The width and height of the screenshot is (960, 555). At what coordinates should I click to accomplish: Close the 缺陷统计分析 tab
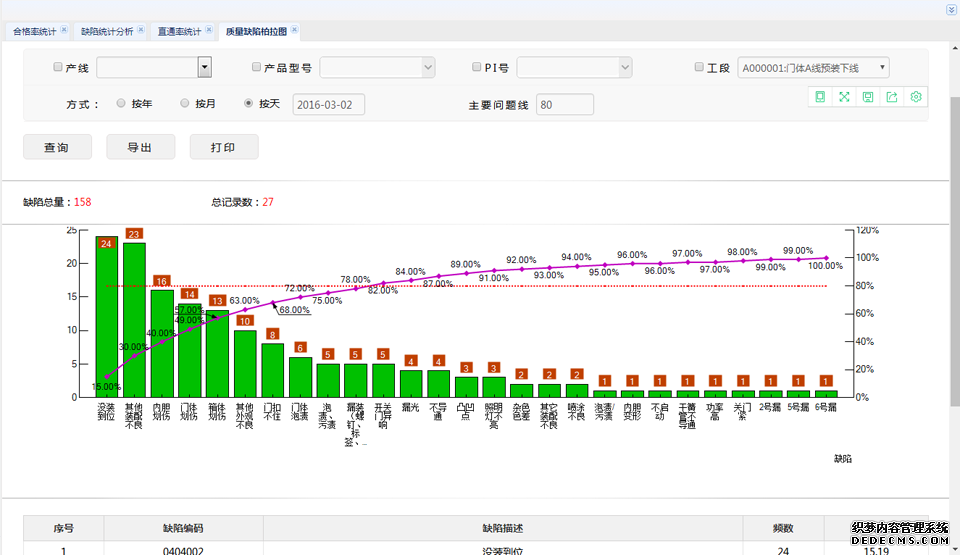coord(140,30)
